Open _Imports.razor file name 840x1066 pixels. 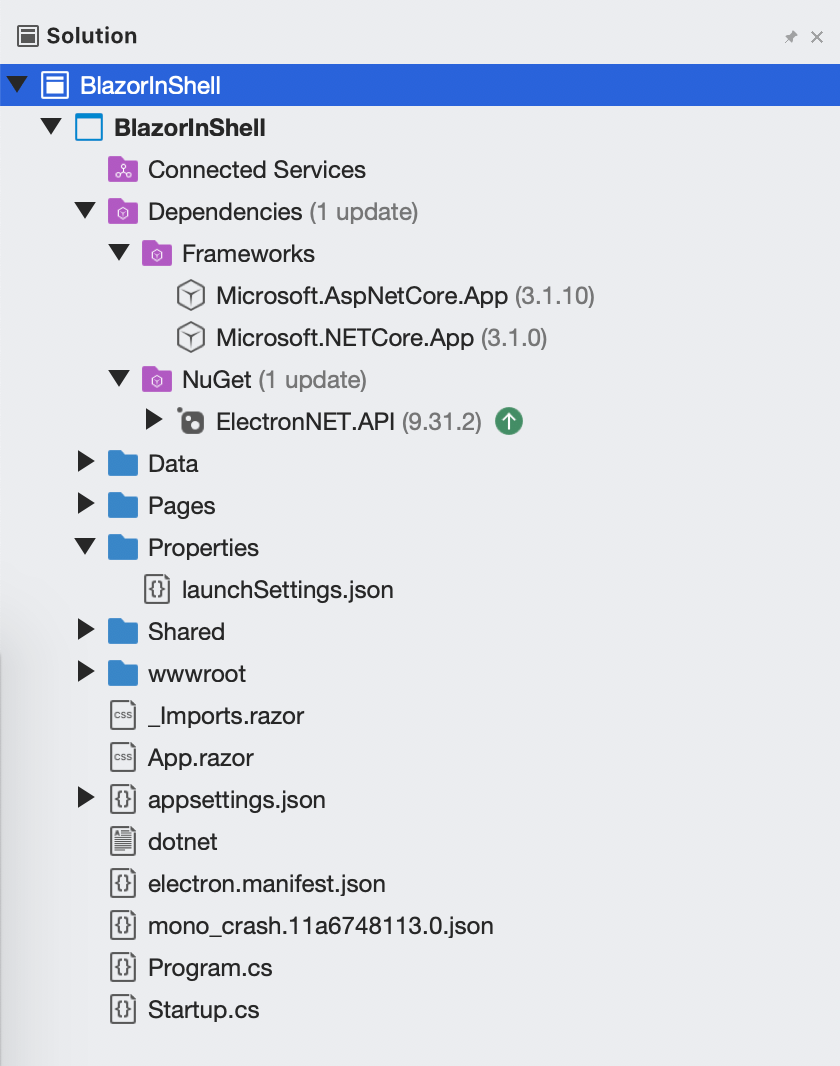click(226, 717)
